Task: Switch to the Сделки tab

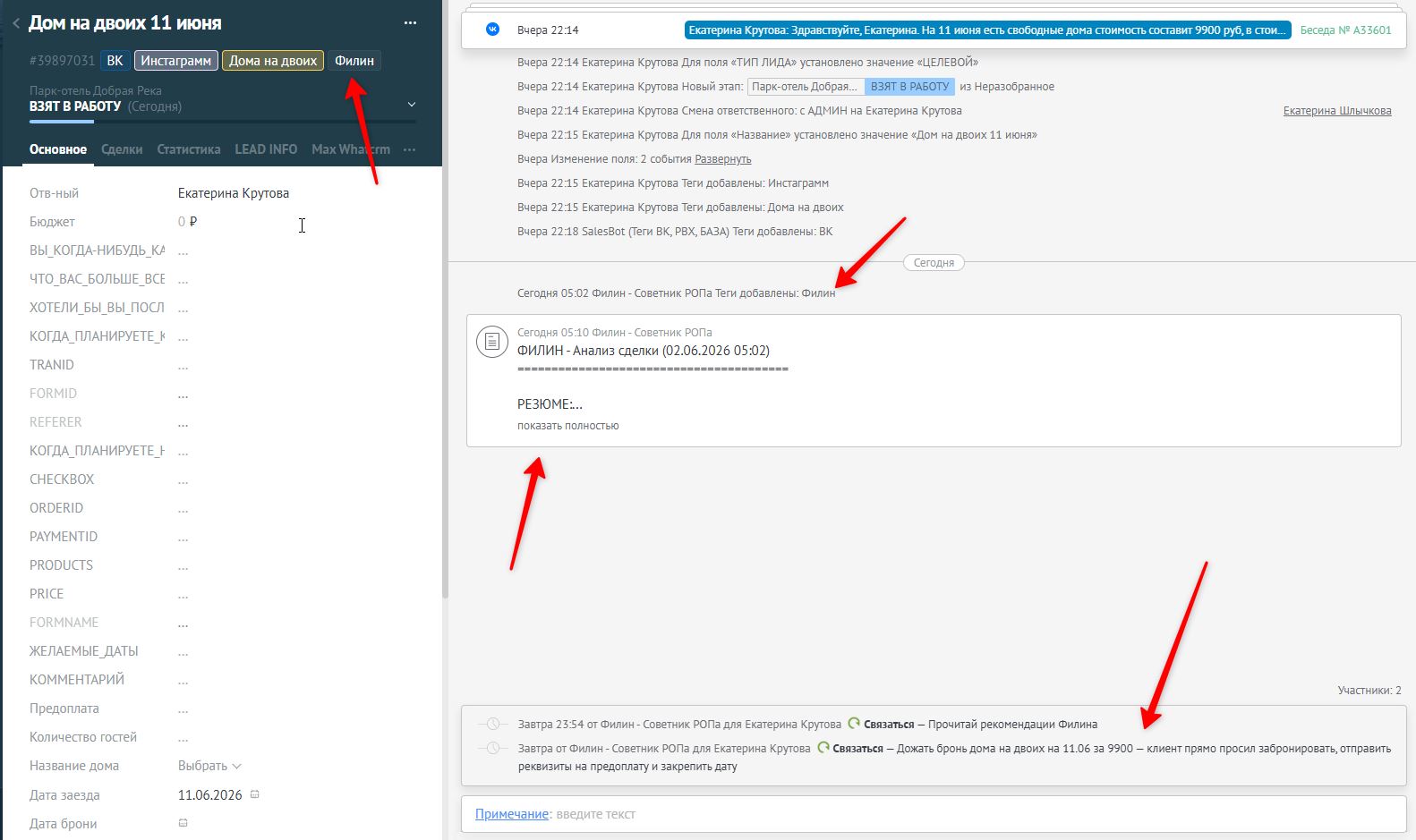Action: pyautogui.click(x=122, y=149)
